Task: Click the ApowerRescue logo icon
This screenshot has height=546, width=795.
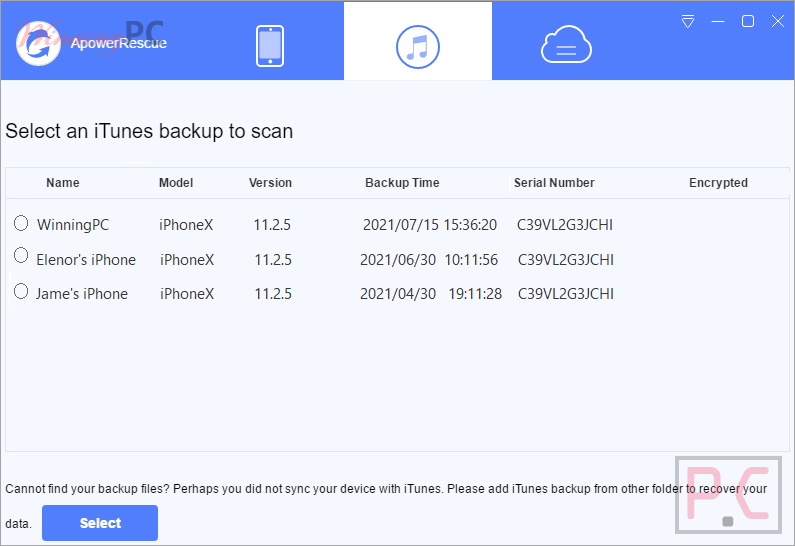Action: click(x=38, y=44)
